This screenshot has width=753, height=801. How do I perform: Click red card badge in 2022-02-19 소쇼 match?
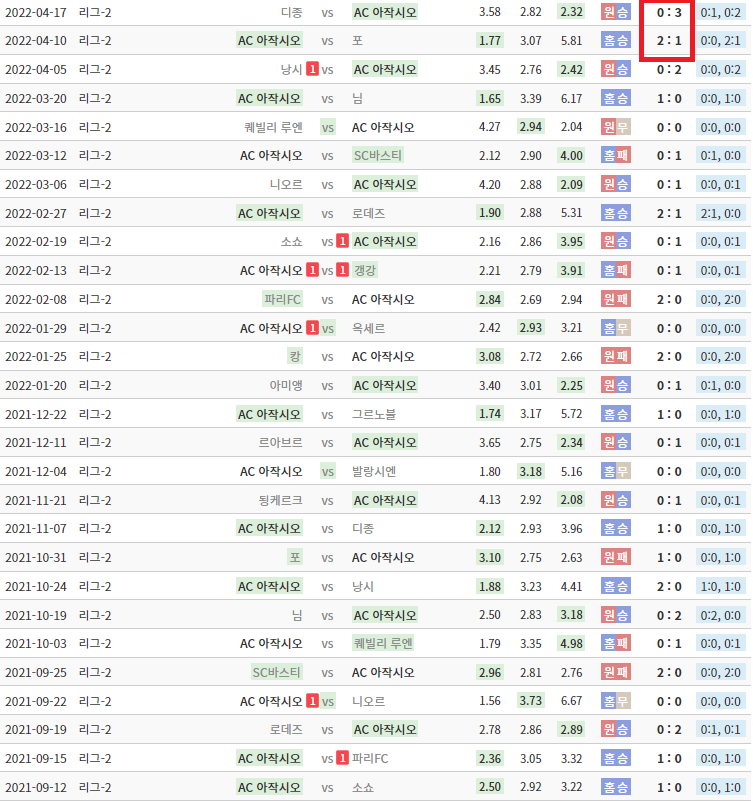[x=343, y=242]
